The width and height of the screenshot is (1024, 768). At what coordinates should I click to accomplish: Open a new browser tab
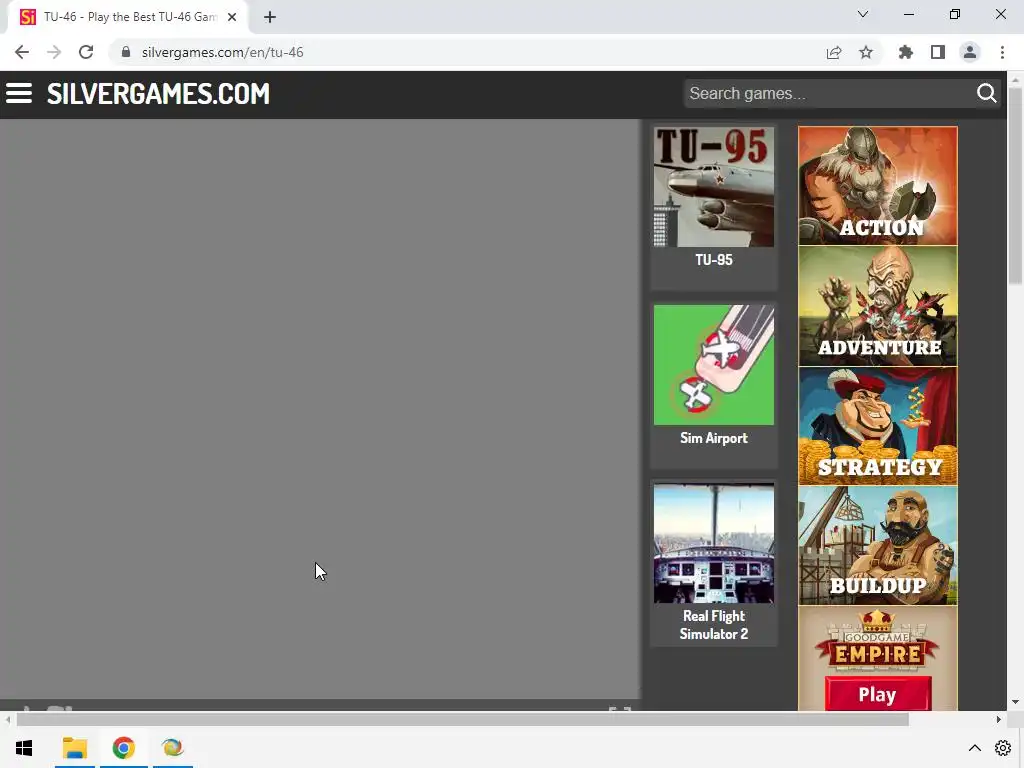pos(270,17)
